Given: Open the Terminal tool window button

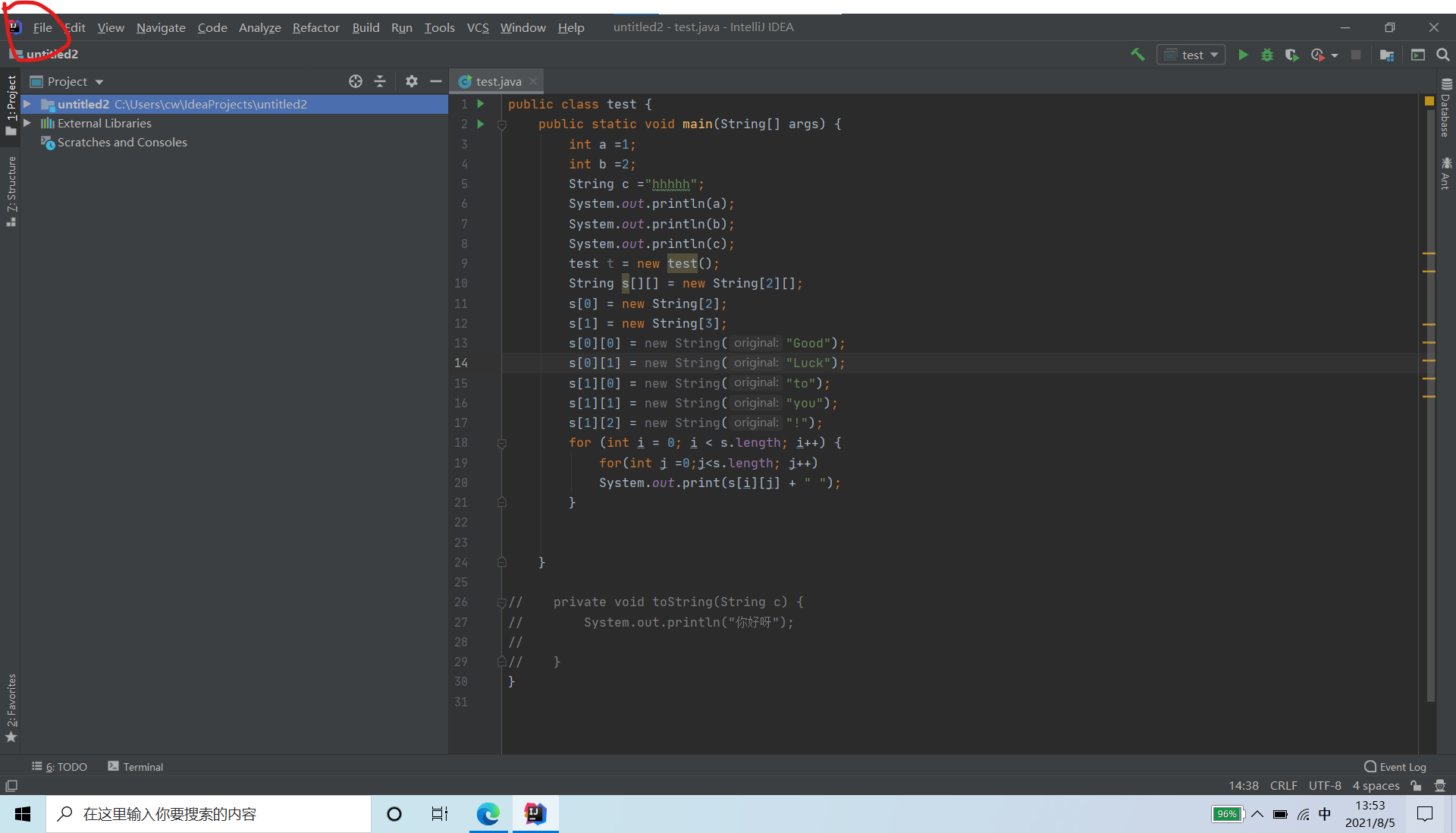Looking at the screenshot, I should pyautogui.click(x=136, y=766).
